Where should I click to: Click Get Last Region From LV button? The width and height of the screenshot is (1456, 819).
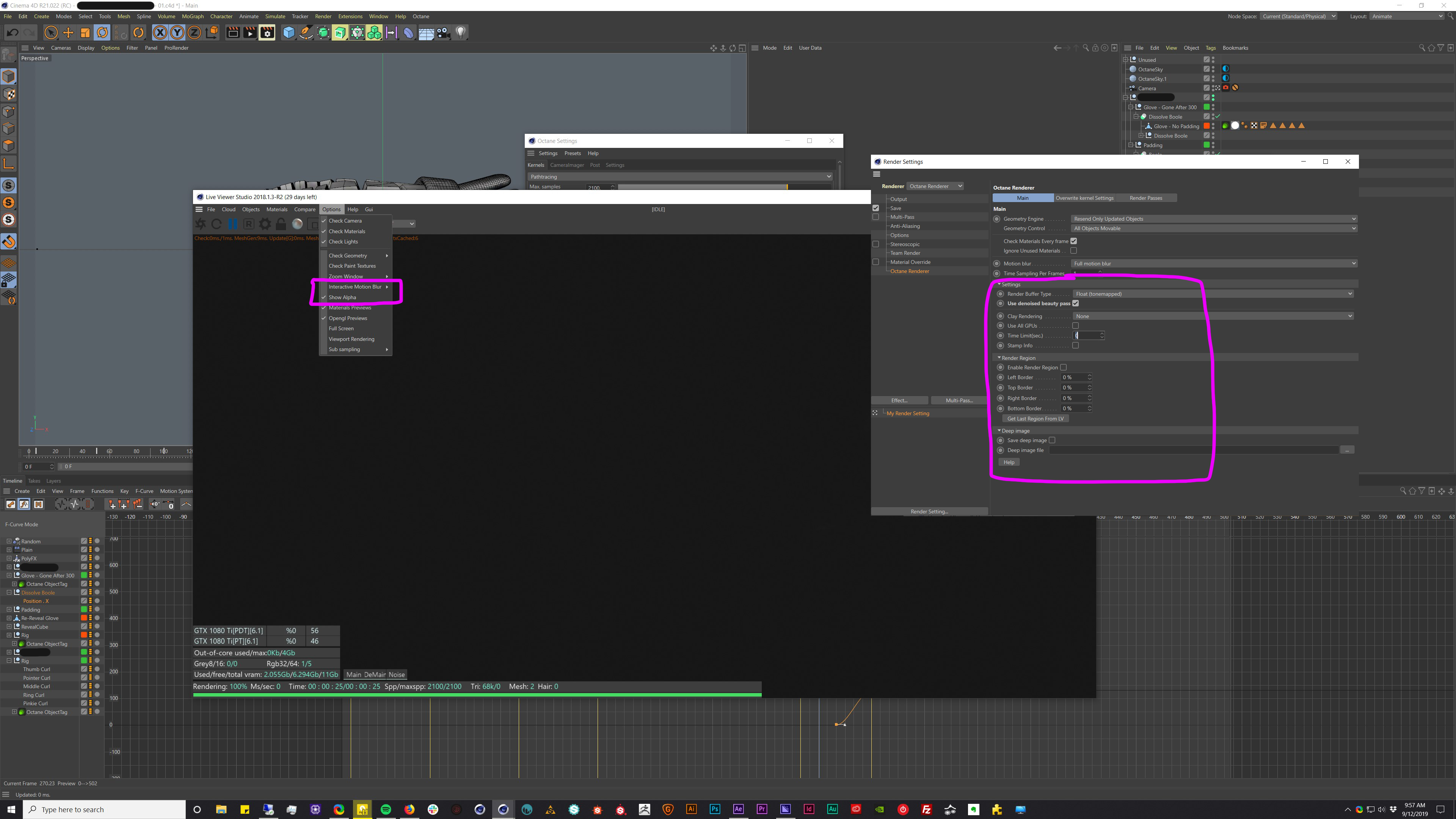pyautogui.click(x=1035, y=419)
